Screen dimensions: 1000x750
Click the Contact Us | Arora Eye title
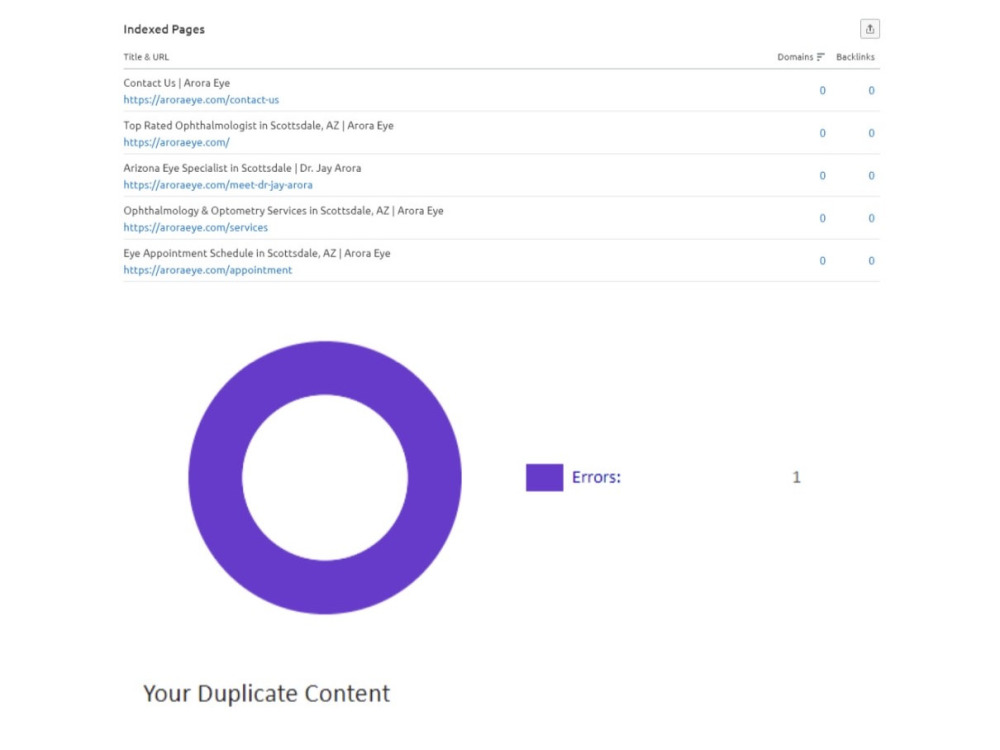click(177, 83)
